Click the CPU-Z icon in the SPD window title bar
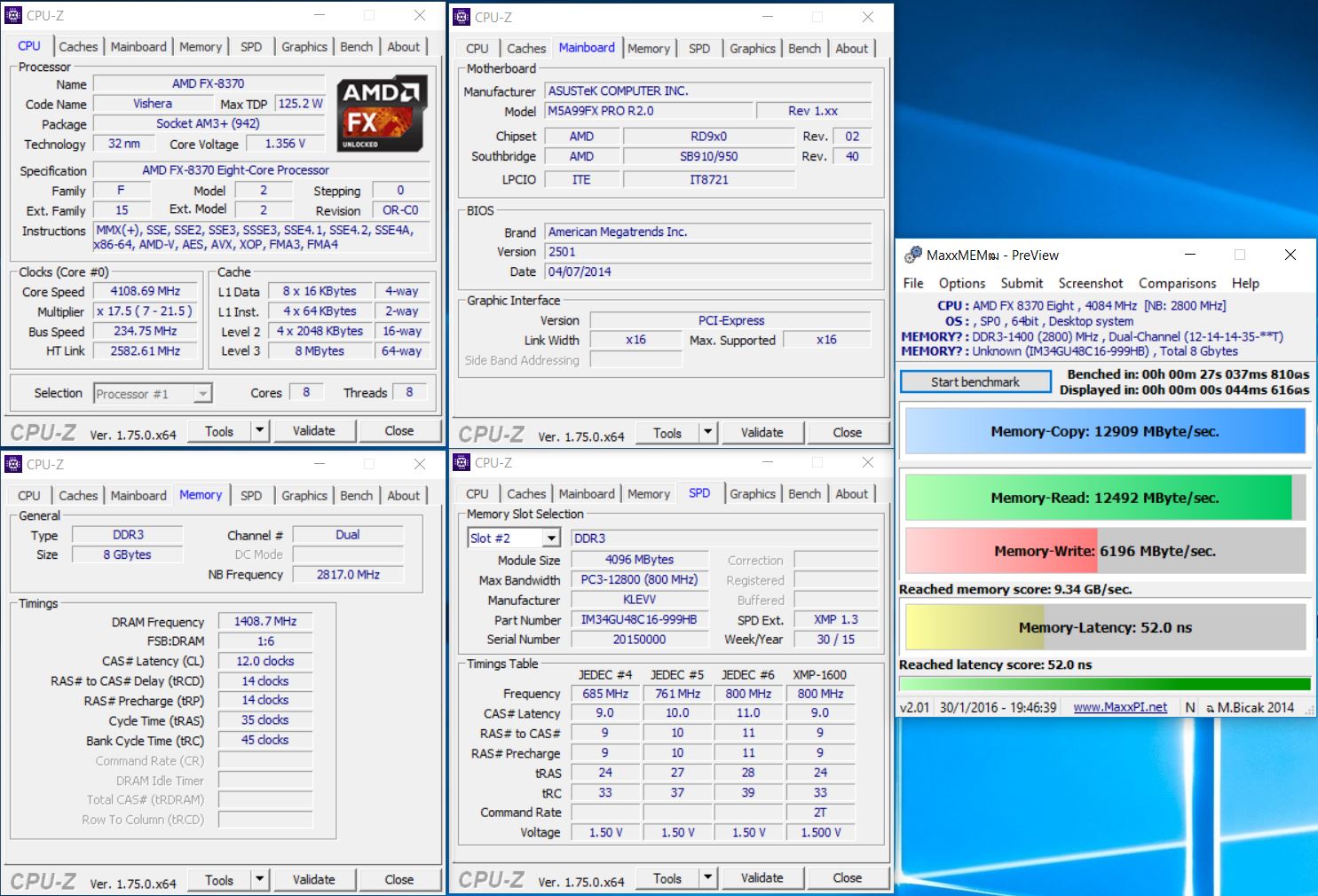This screenshot has height=896, width=1318. (x=461, y=462)
